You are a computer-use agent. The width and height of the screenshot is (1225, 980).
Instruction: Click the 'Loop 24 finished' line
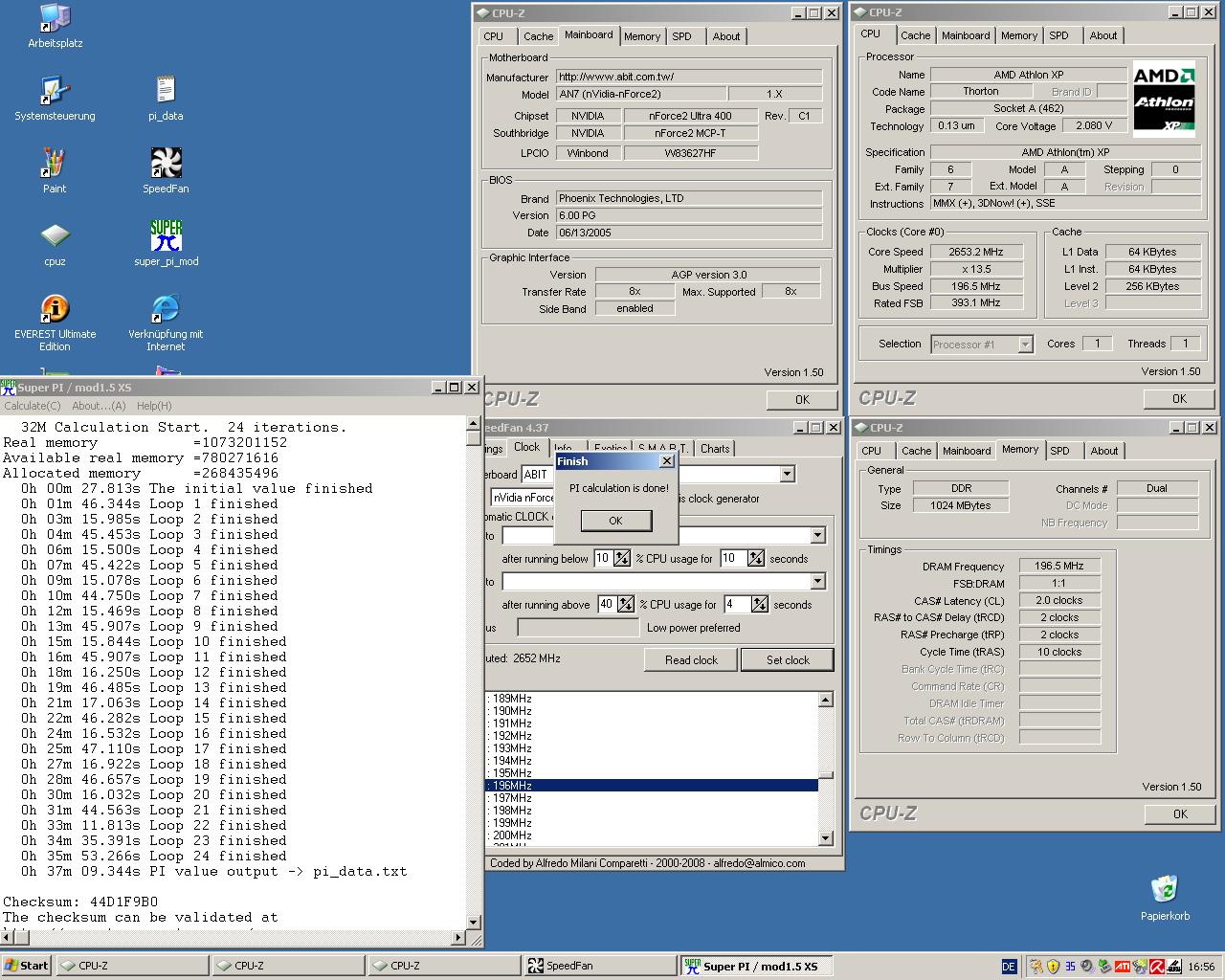point(154,857)
